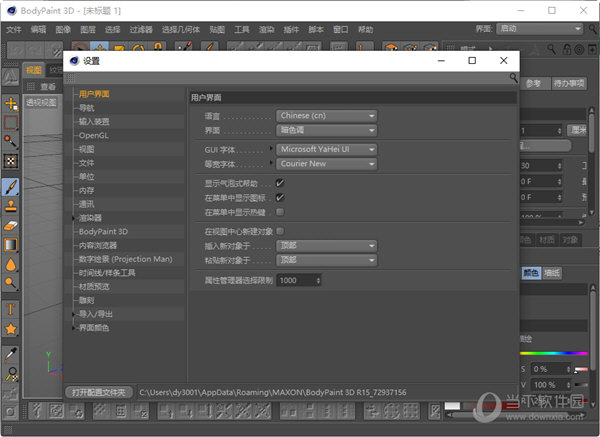Select OpenGL in settings list
Screen dimensions: 600x437
tap(93, 135)
